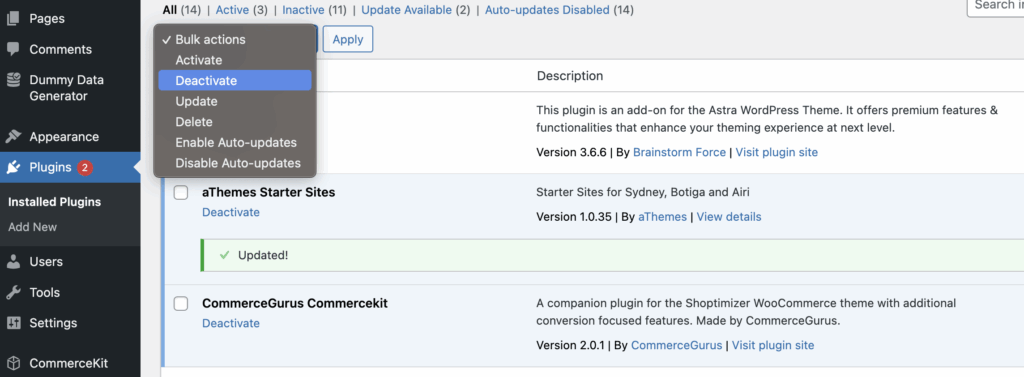Deactivate aThemes Starter Sites plugin
The width and height of the screenshot is (1024, 377).
[x=231, y=212]
